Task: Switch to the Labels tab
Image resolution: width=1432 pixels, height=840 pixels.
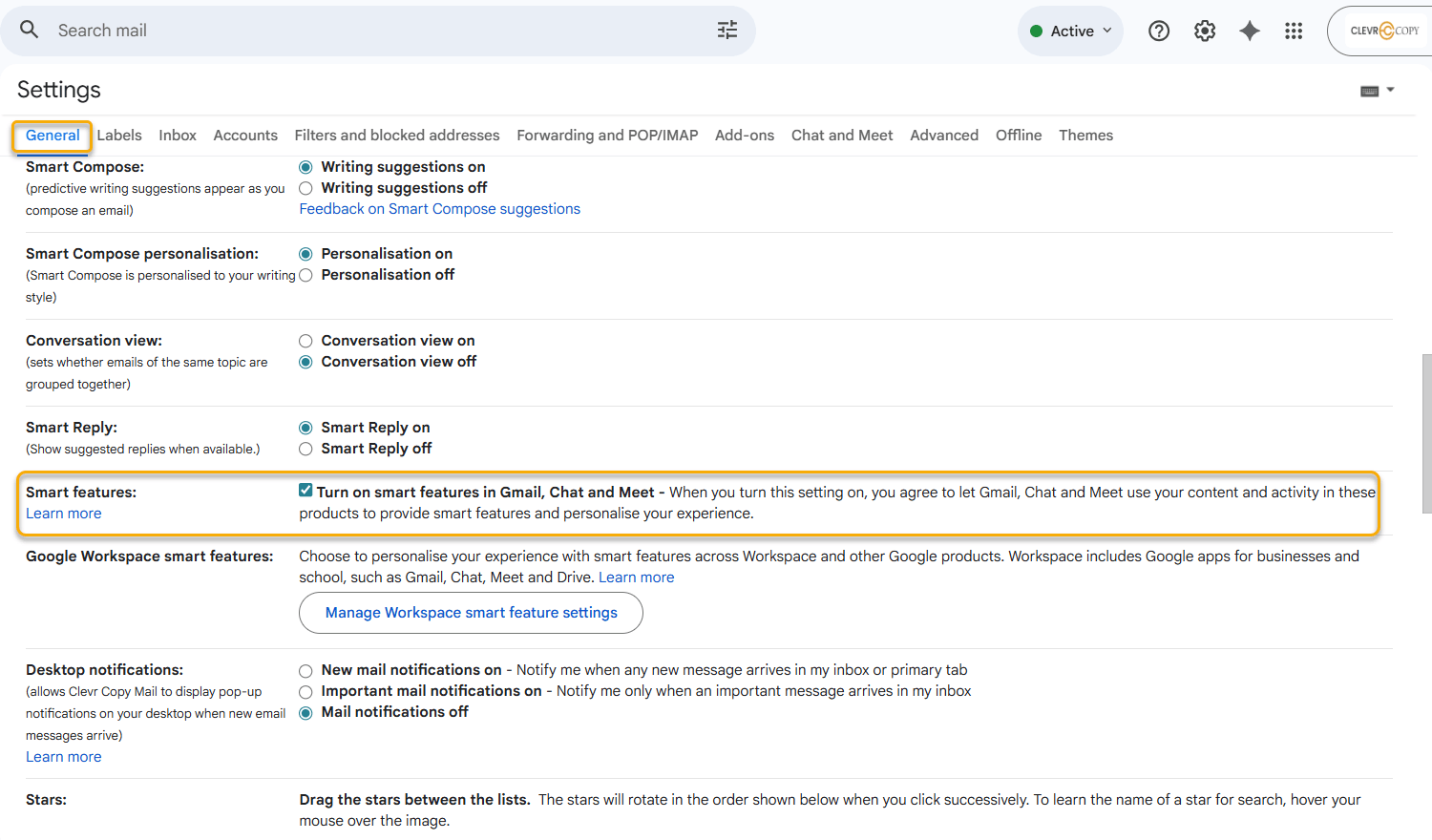Action: [x=119, y=136]
